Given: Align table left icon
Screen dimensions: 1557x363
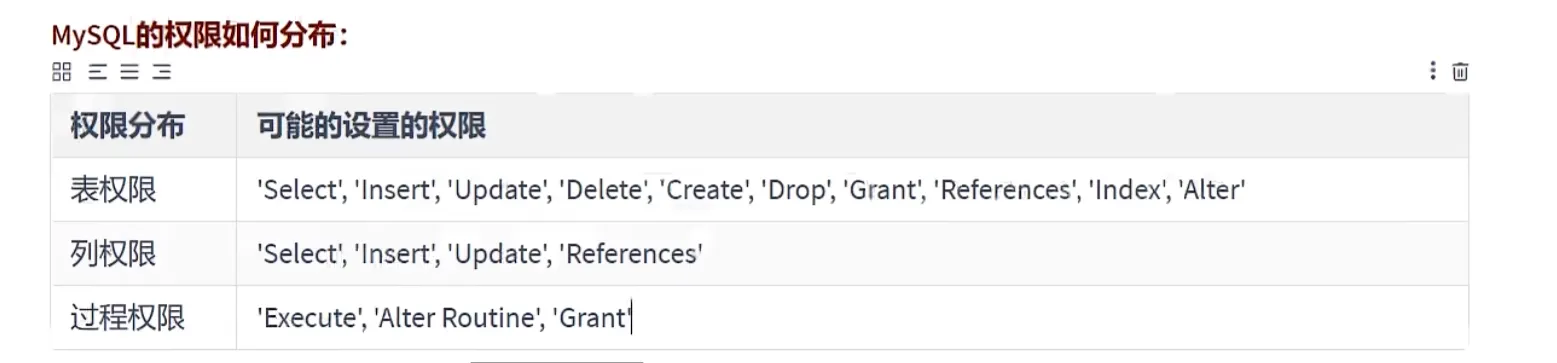Looking at the screenshot, I should 97,71.
